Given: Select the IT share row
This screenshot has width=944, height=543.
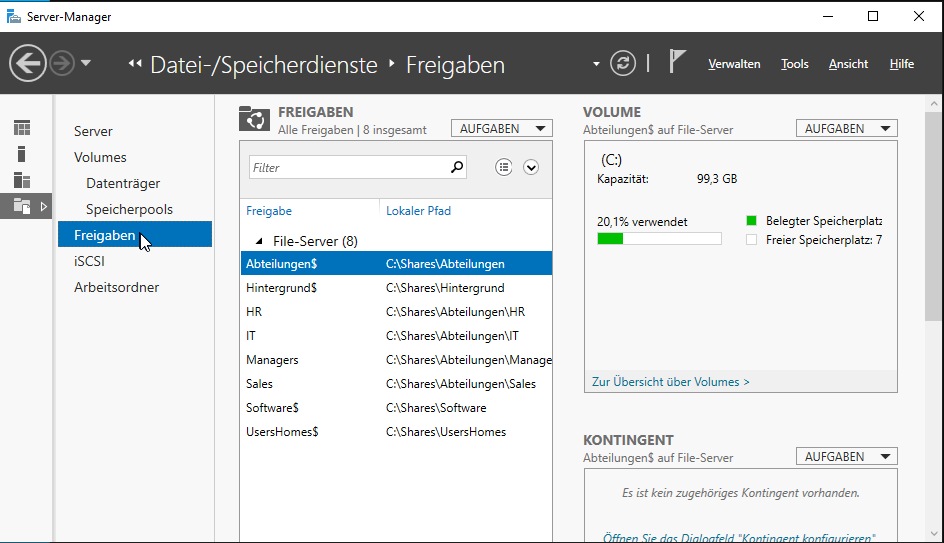Looking at the screenshot, I should coord(396,336).
